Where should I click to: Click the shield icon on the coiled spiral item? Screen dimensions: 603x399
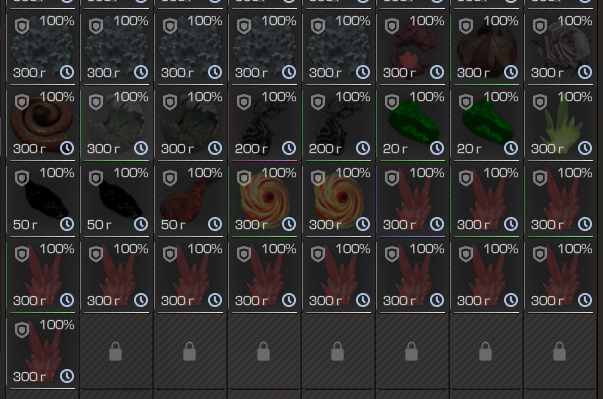pos(22,102)
